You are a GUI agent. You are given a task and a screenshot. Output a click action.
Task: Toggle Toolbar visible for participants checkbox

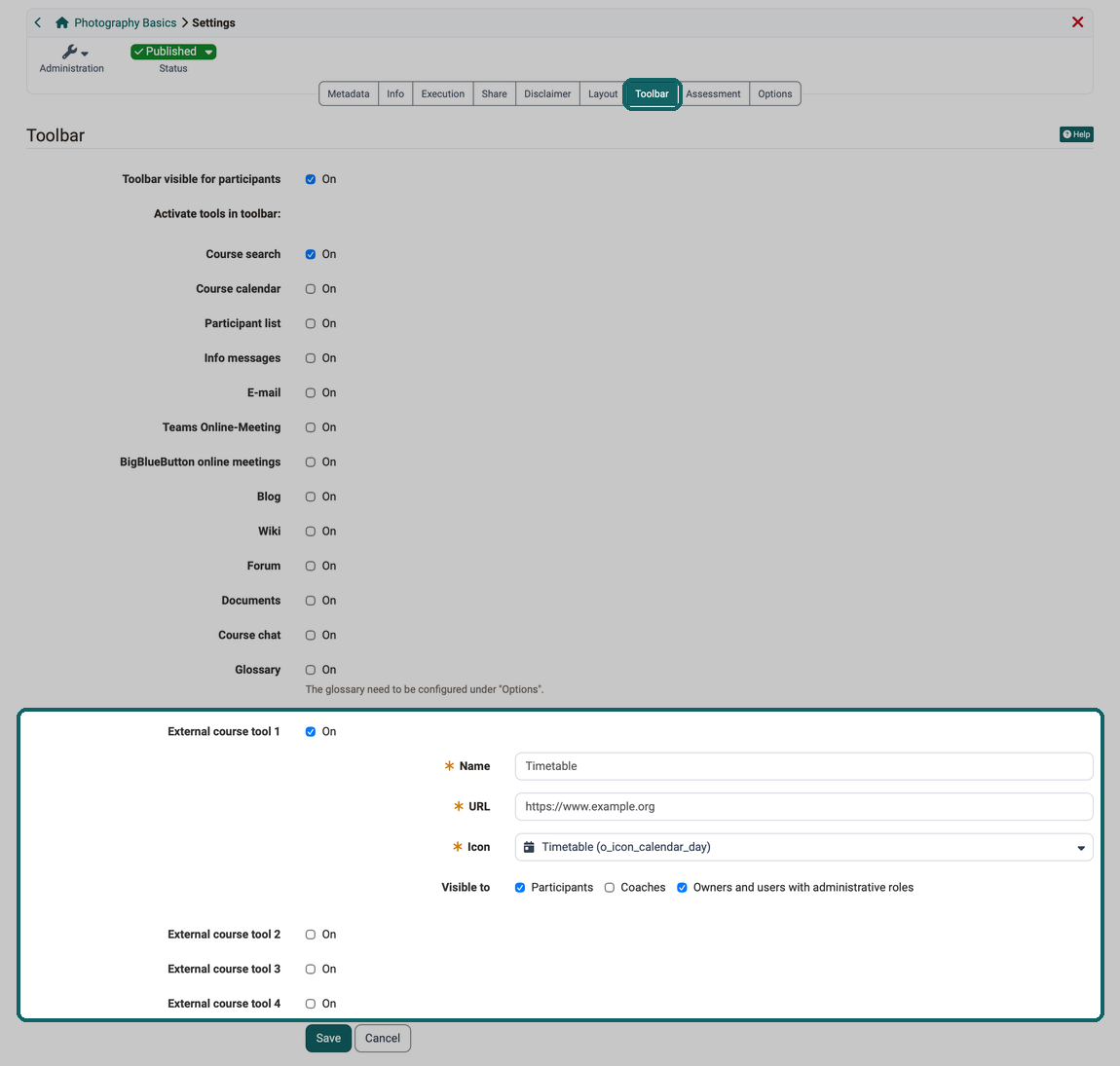pyautogui.click(x=311, y=179)
